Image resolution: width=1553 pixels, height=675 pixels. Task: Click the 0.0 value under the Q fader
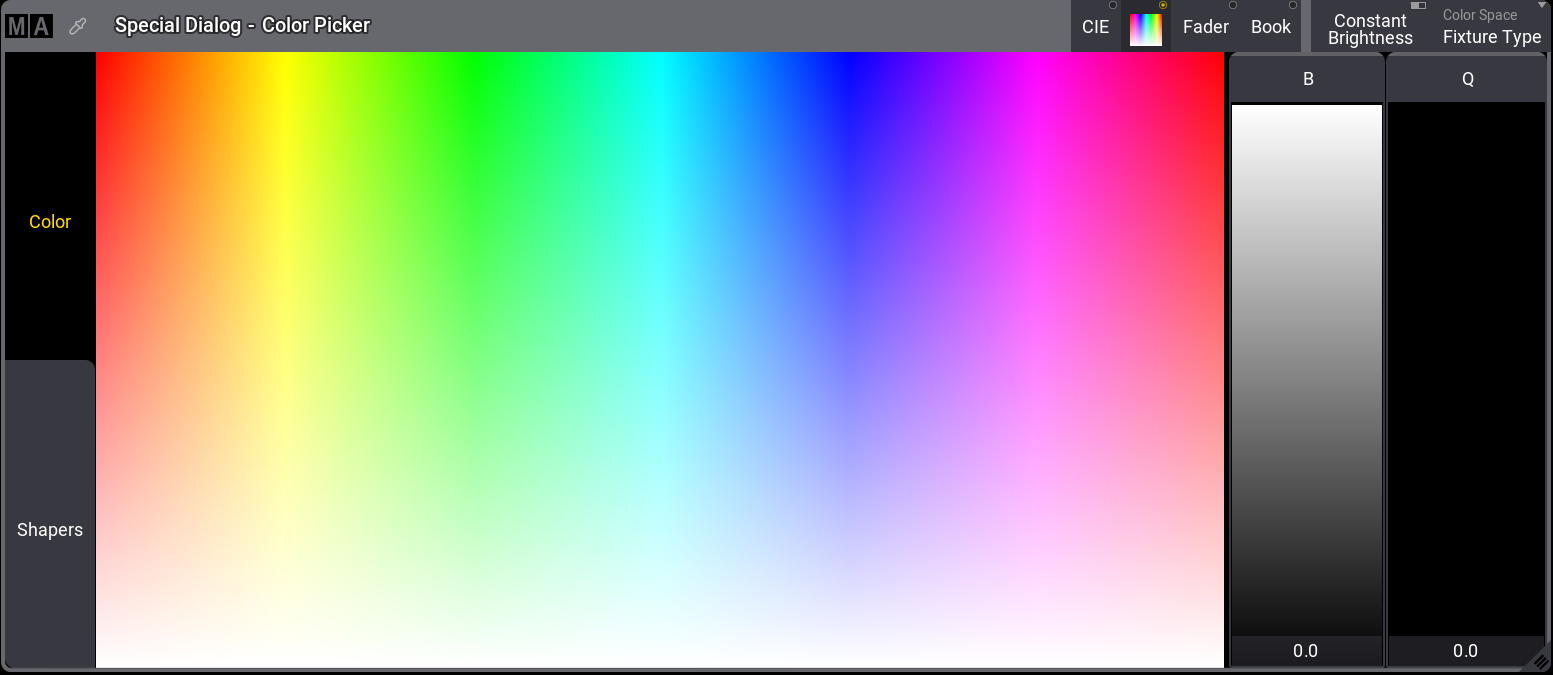(1465, 650)
